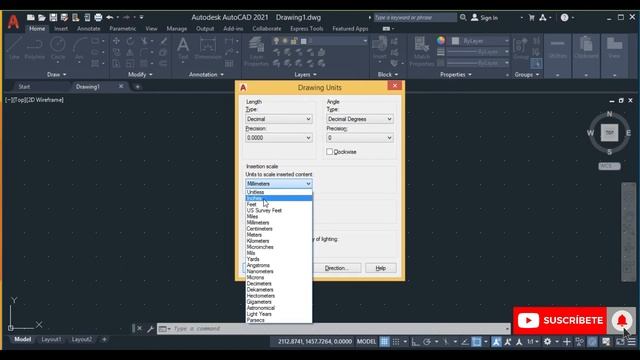Select the Rotate tool in Modify panel
The height and width of the screenshot is (360, 640).
click(130, 41)
